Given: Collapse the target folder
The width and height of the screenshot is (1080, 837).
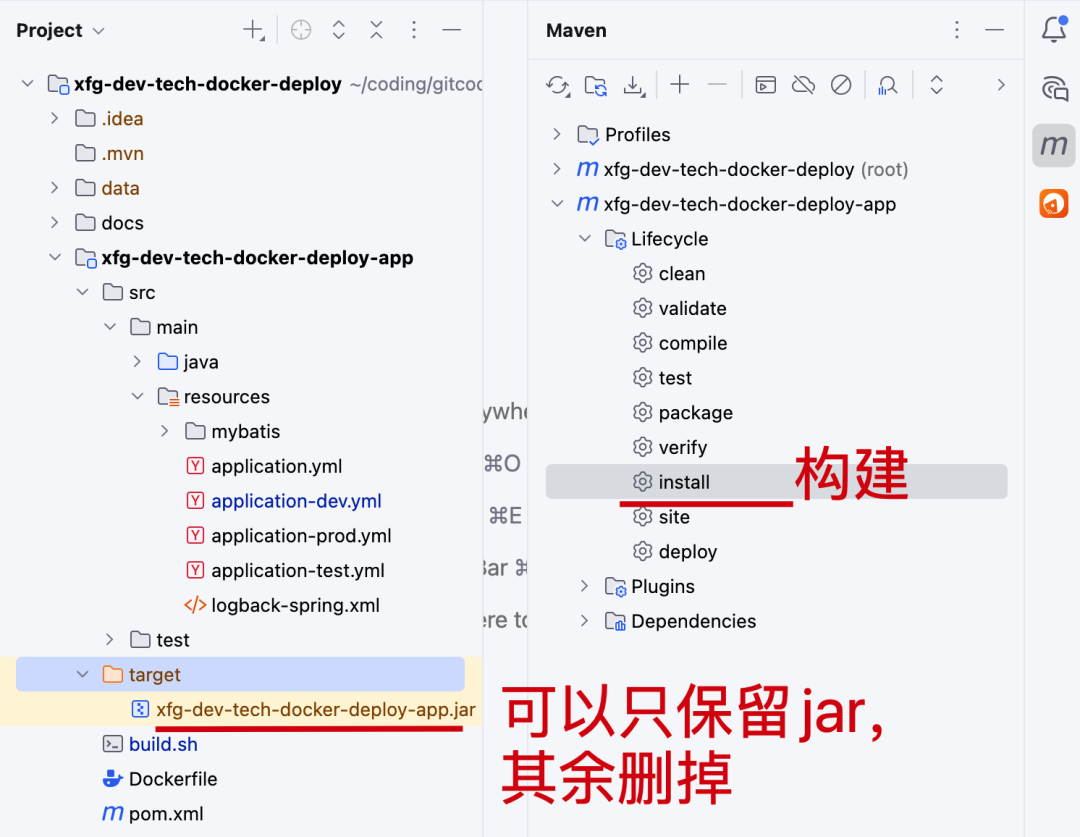Looking at the screenshot, I should (83, 674).
